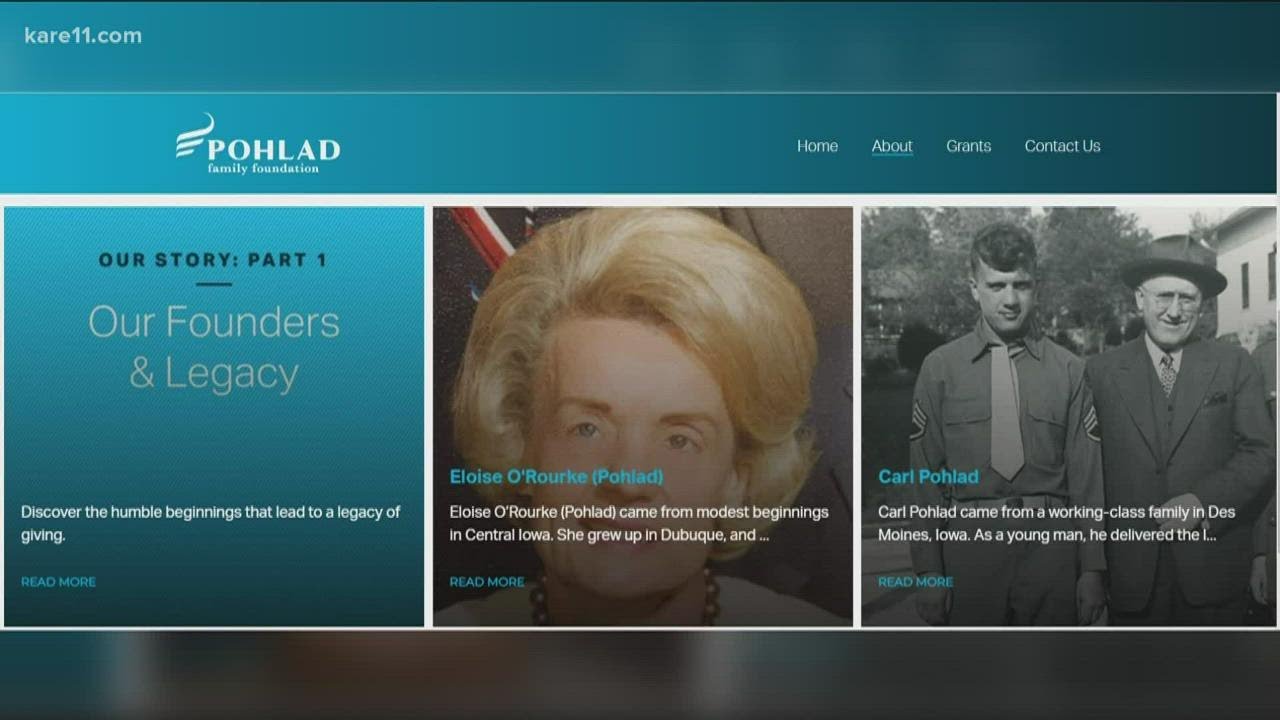The width and height of the screenshot is (1280, 720).
Task: Click the 'Our Story: Part 1' label
Action: [x=213, y=260]
